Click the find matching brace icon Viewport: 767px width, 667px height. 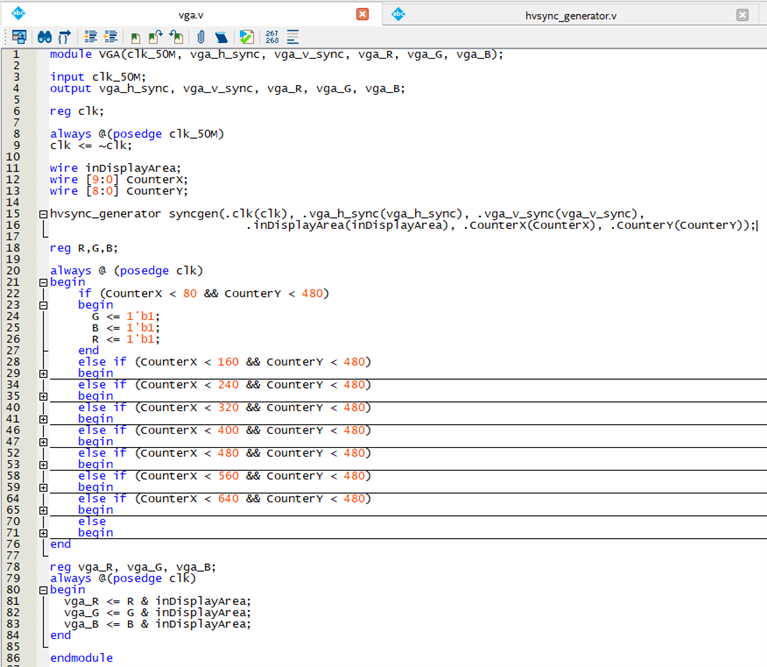click(66, 36)
